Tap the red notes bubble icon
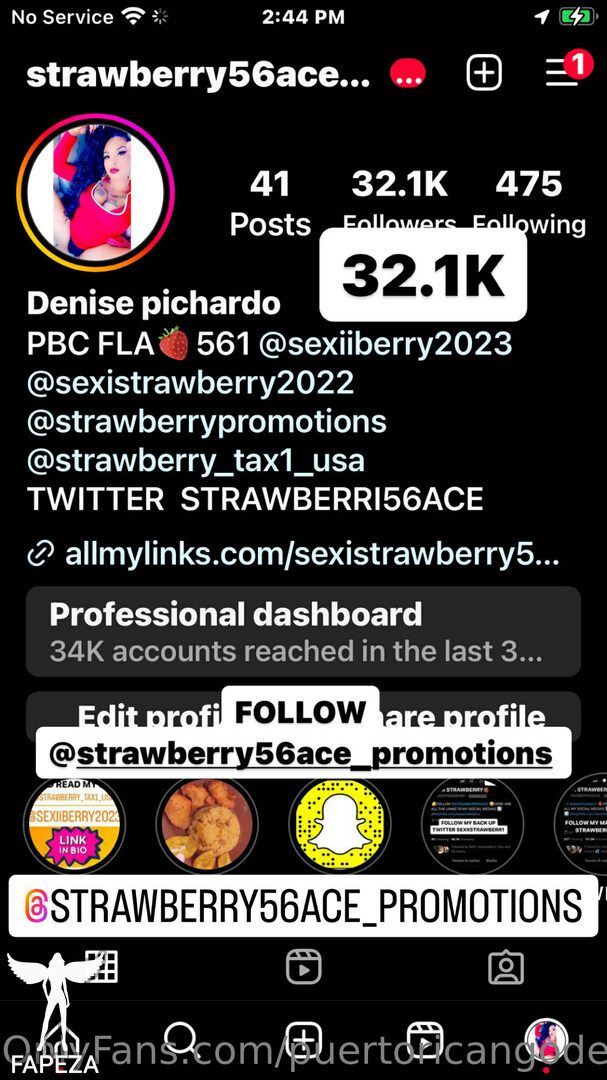This screenshot has height=1080, width=607. [x=408, y=74]
